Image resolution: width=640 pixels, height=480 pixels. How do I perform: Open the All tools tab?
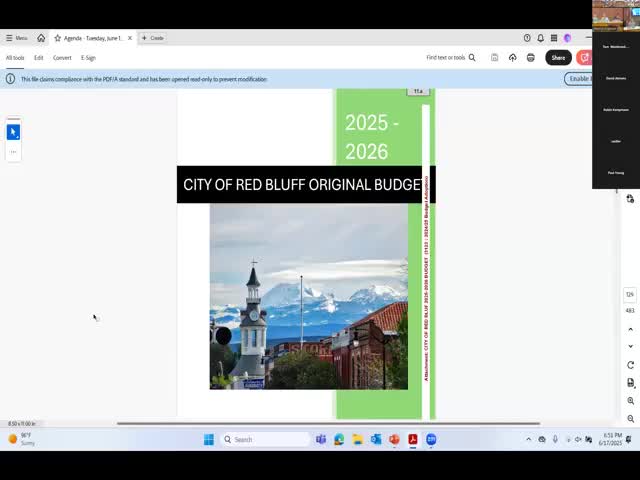[x=15, y=58]
